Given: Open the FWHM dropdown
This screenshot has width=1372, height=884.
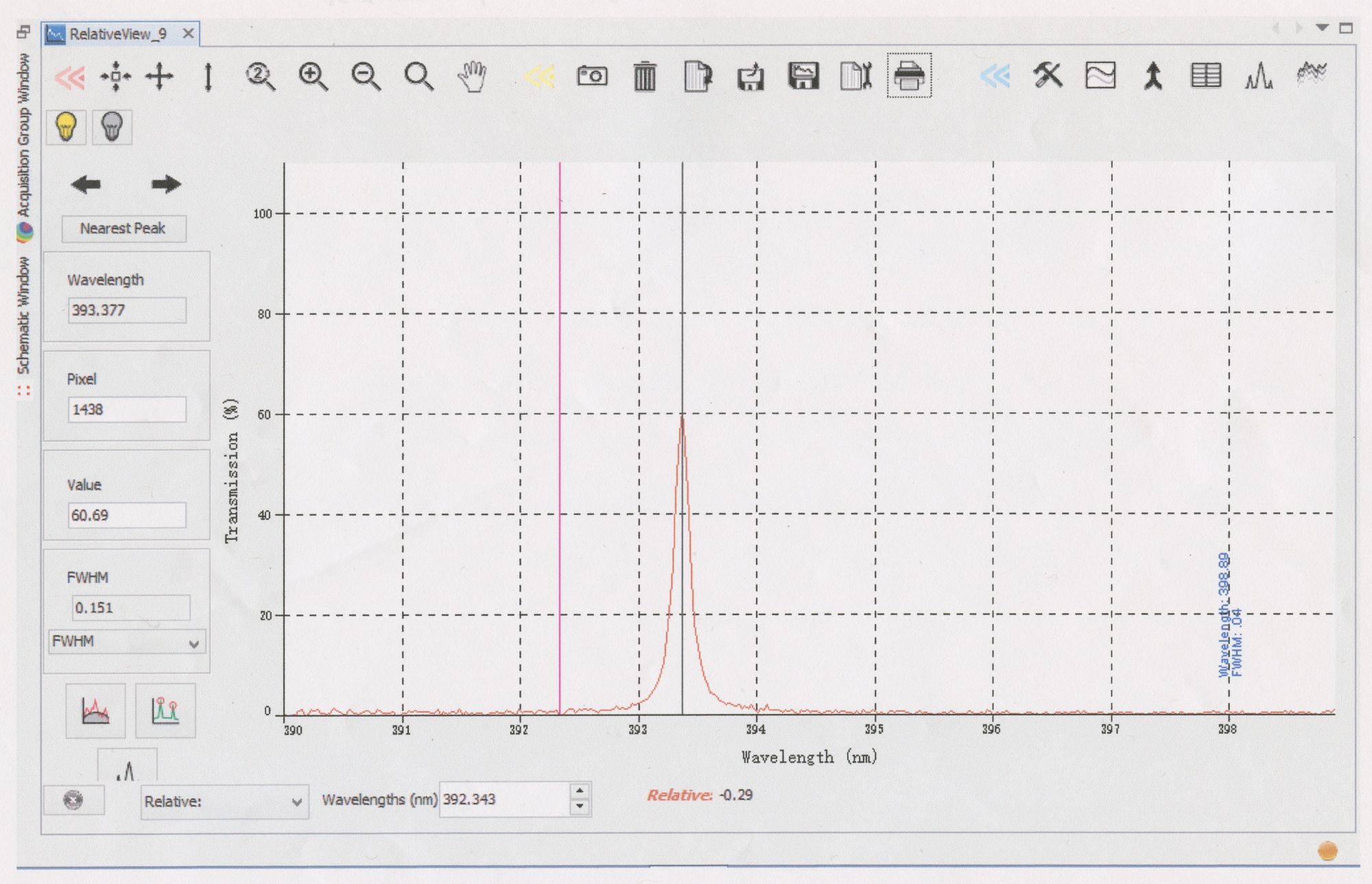Looking at the screenshot, I should [x=127, y=642].
